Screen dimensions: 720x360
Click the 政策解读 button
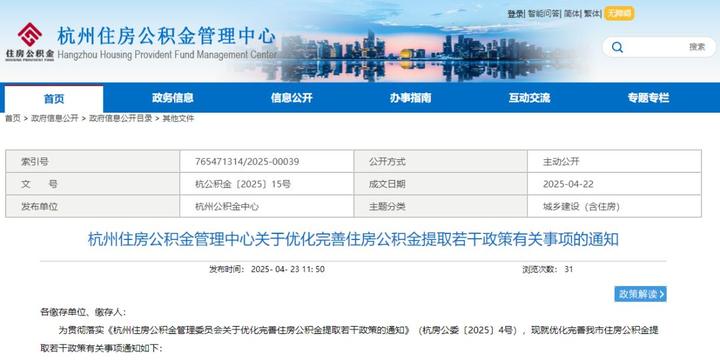(641, 294)
